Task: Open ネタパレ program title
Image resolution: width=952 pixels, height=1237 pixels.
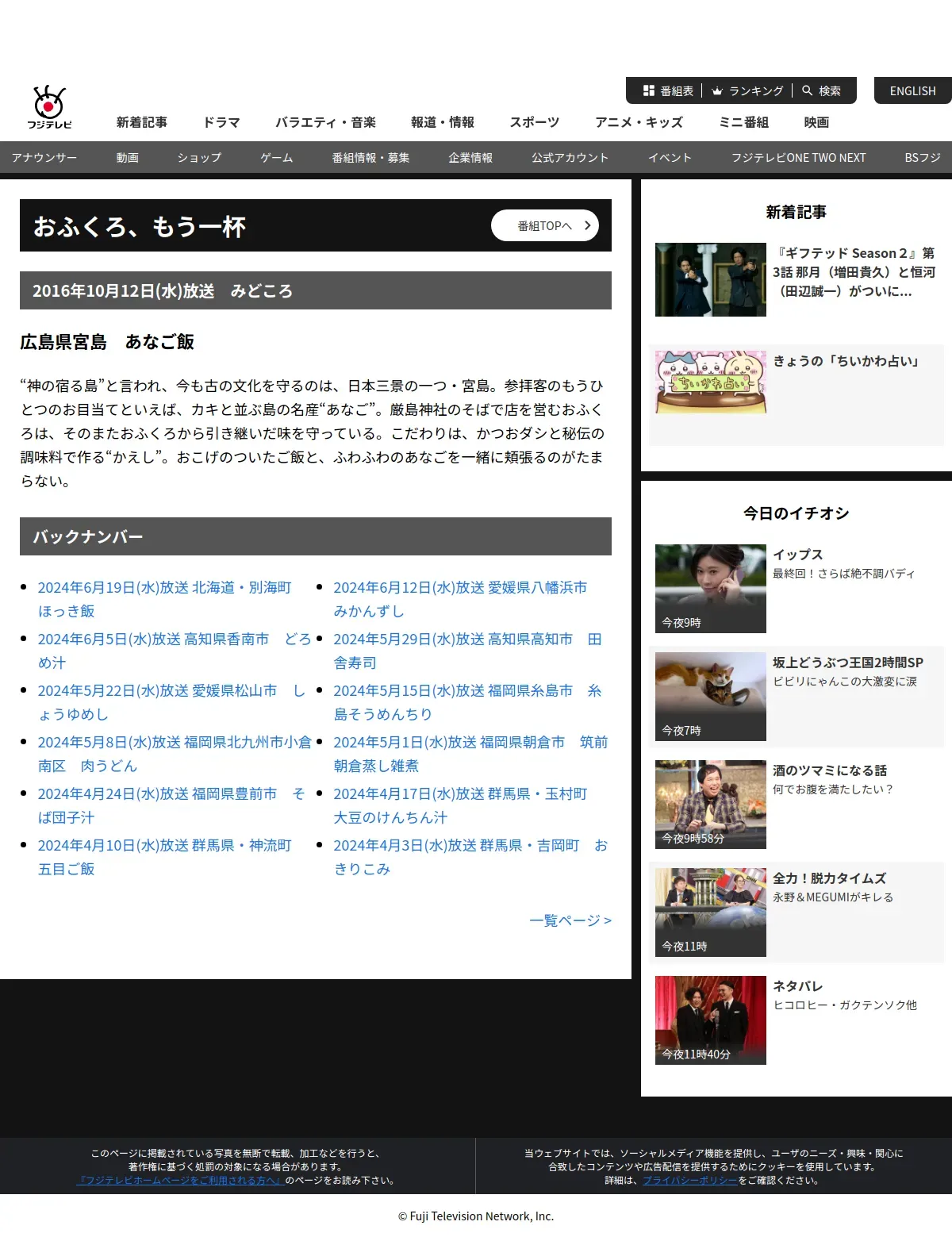Action: coord(798,986)
